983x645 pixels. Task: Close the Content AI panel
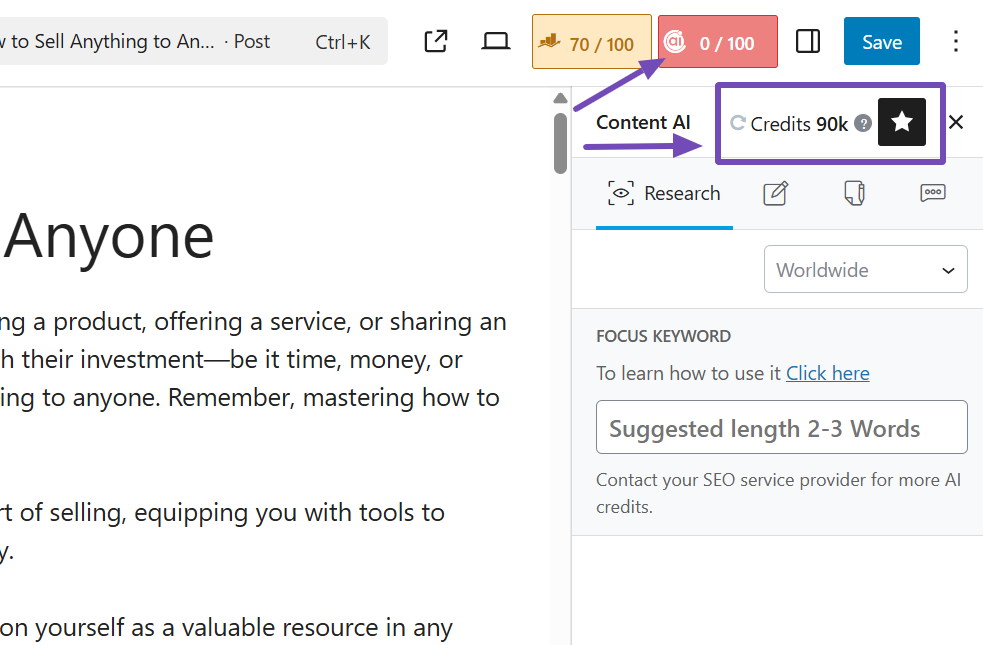pos(956,122)
